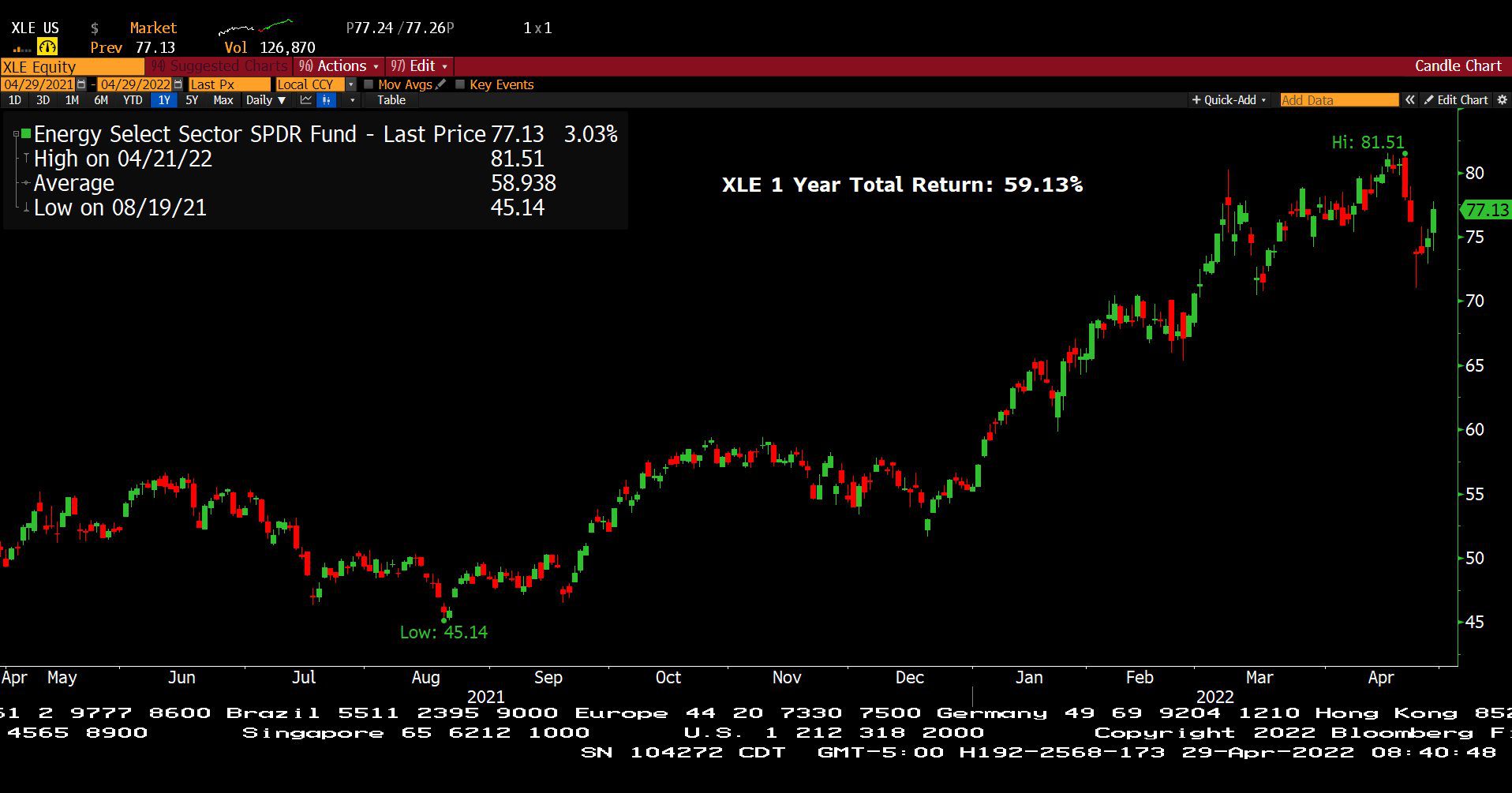The height and width of the screenshot is (793, 1512).
Task: Open chart style options dropdown arrow
Action: click(x=352, y=100)
